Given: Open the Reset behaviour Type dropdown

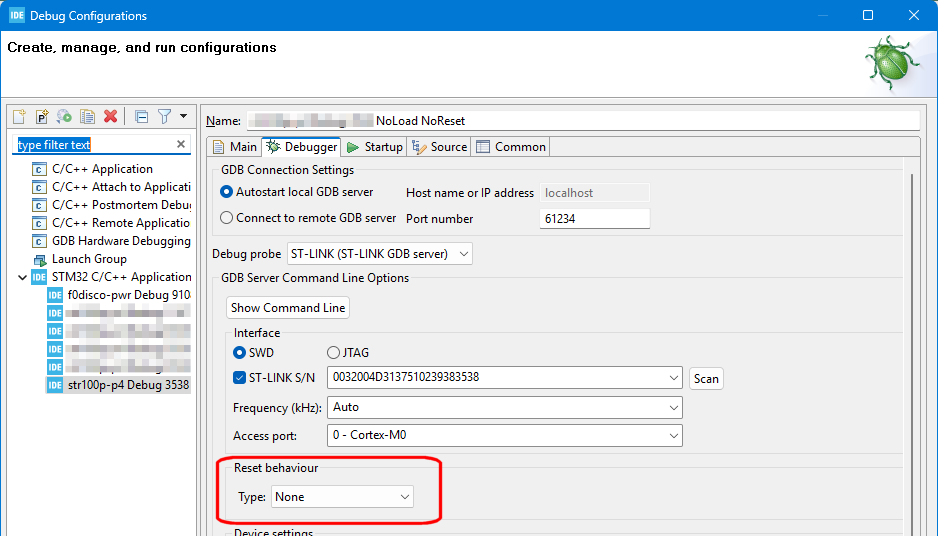Looking at the screenshot, I should coord(342,497).
